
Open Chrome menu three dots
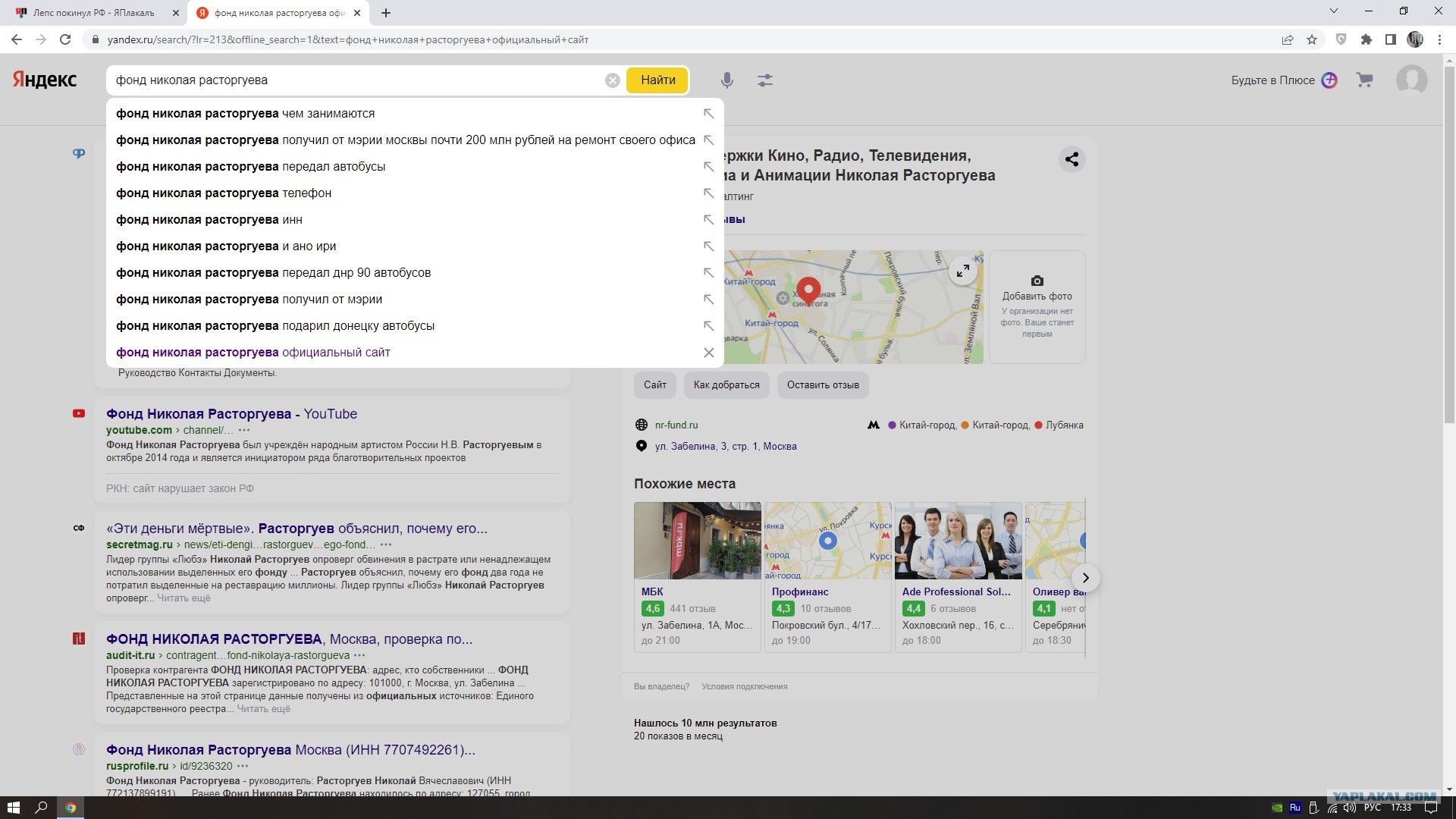coord(1439,39)
